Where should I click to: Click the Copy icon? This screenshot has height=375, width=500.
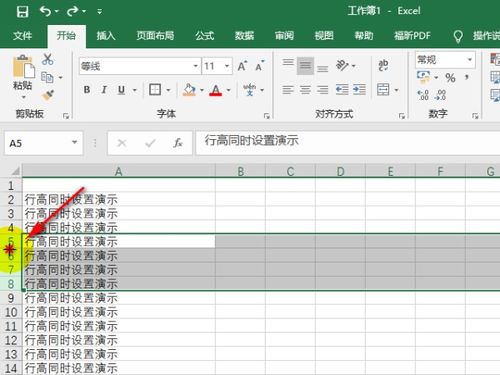(x=47, y=77)
